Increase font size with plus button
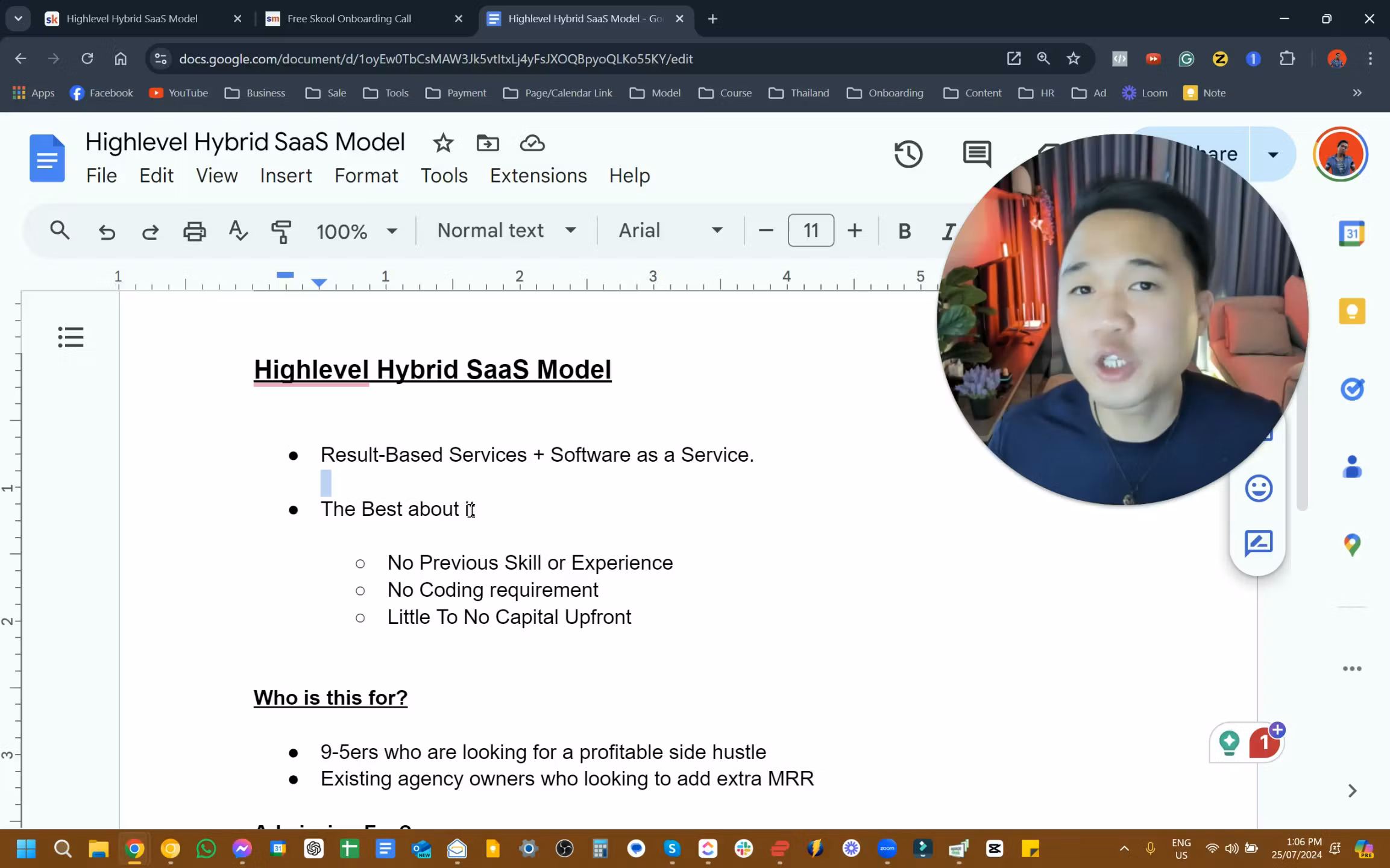Viewport: 1390px width, 868px height. (x=854, y=230)
